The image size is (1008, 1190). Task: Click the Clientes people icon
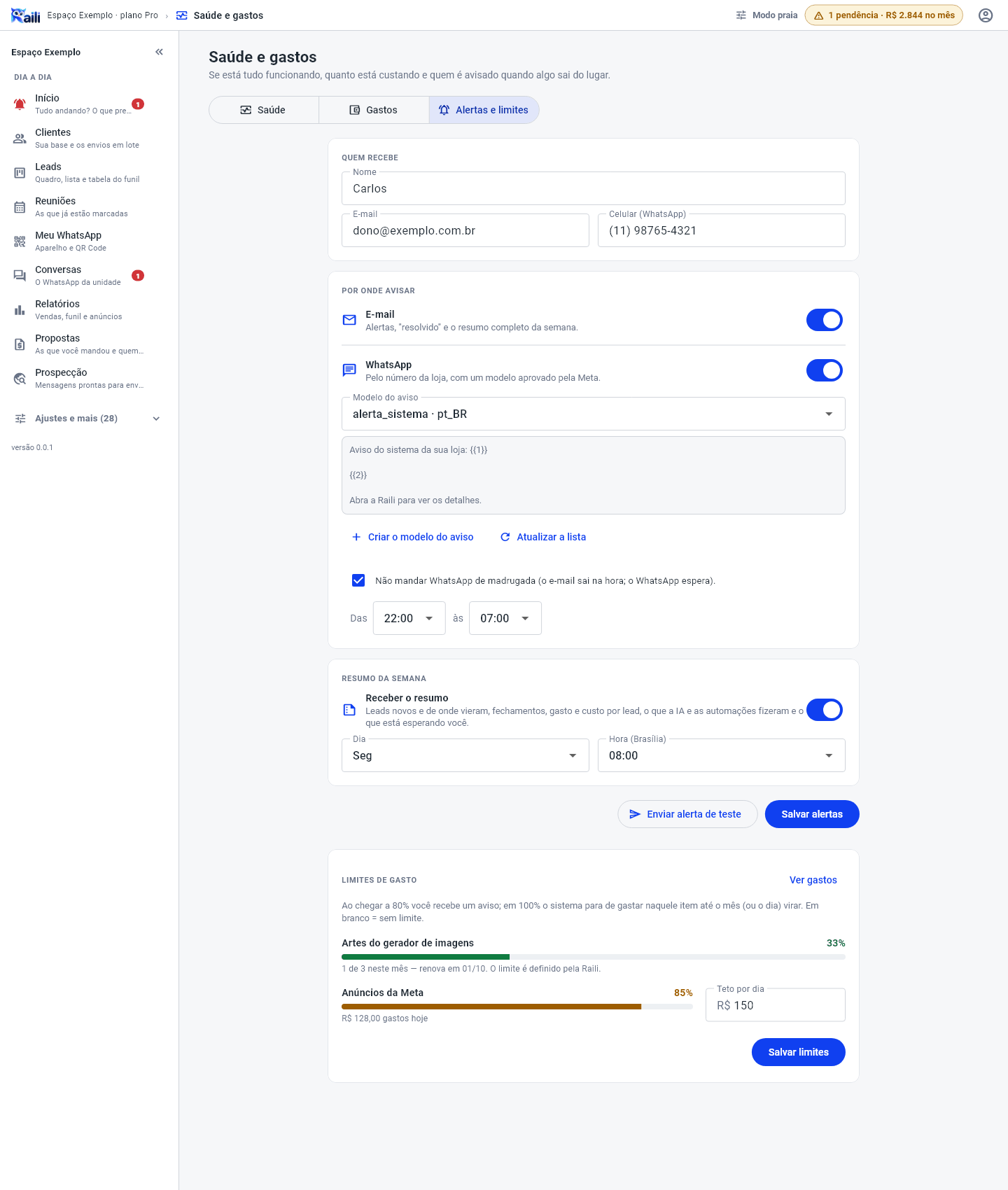(20, 138)
